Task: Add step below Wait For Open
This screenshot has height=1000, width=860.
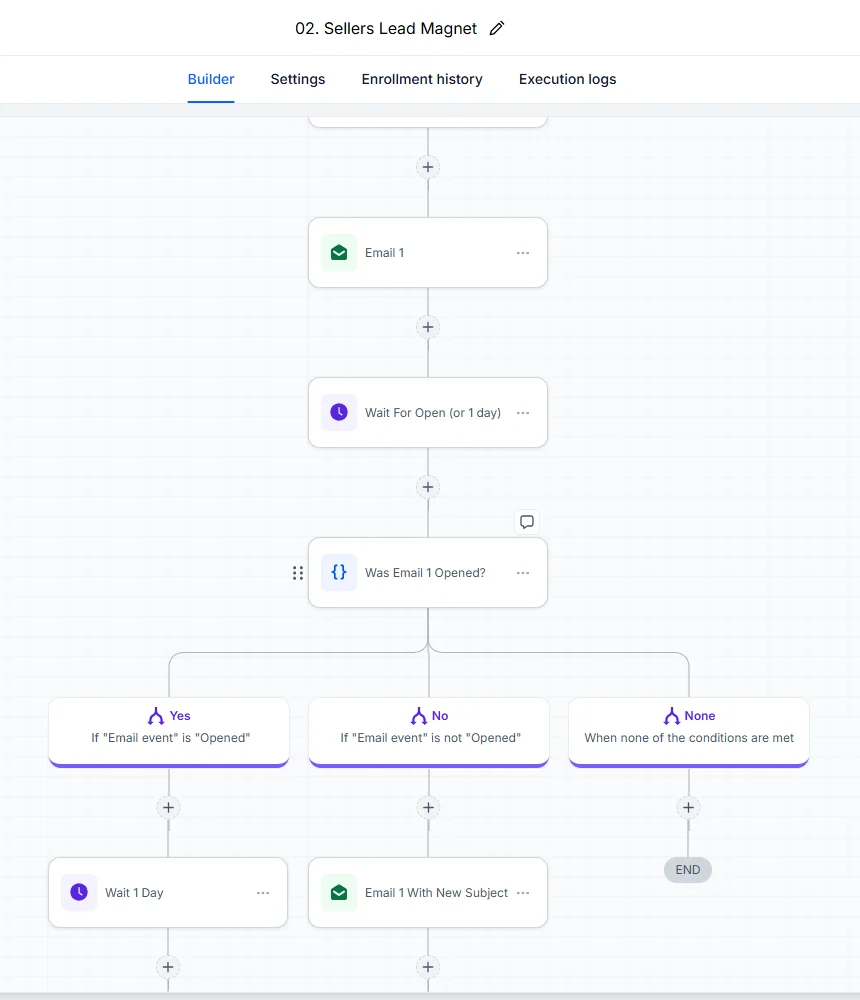Action: [427, 487]
